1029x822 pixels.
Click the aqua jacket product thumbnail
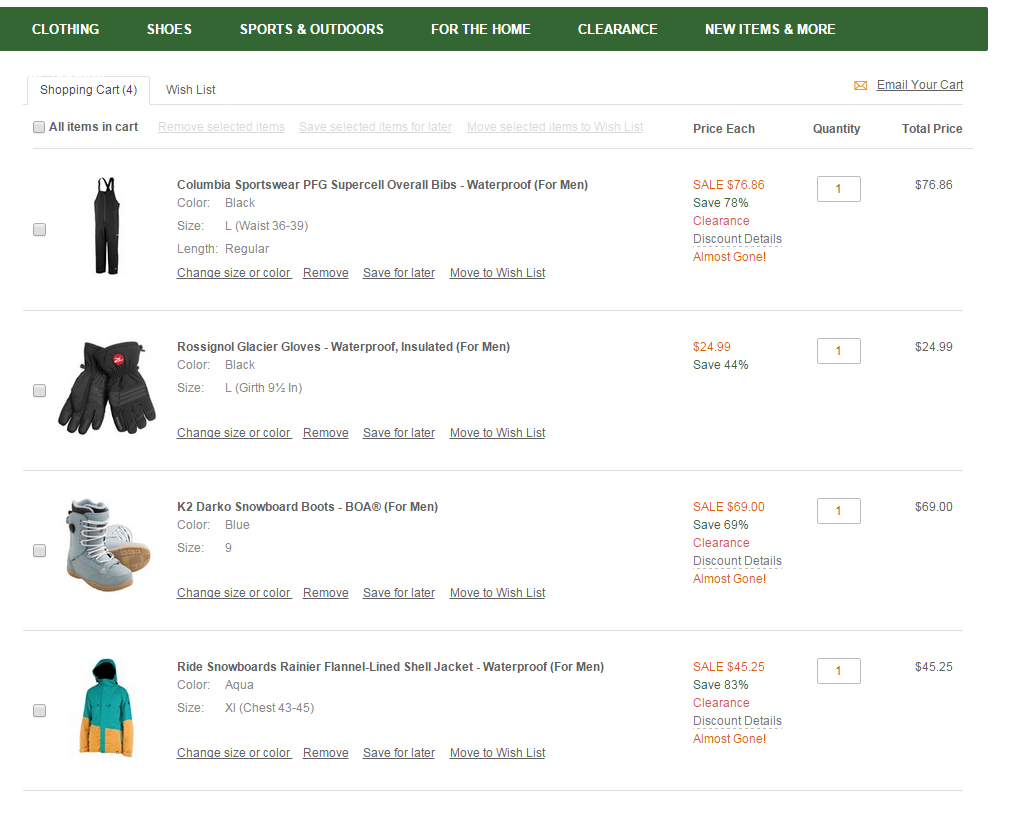click(x=106, y=708)
